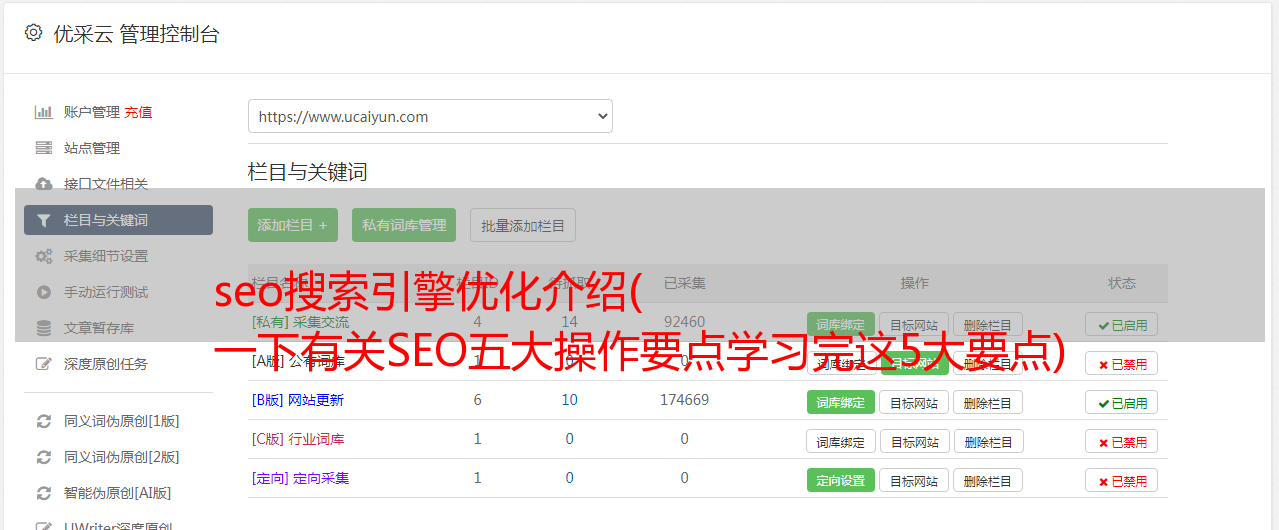Click the 充值 recharge link
The height and width of the screenshot is (530, 1279).
pyautogui.click(x=138, y=112)
